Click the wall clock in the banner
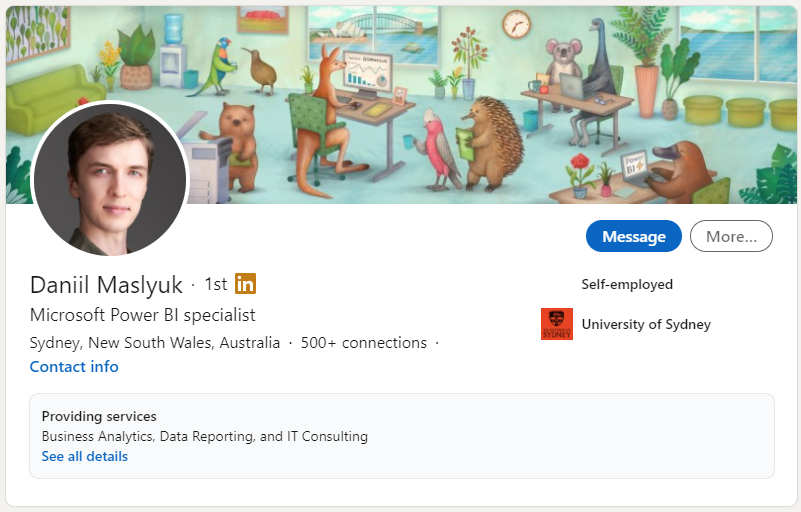This screenshot has width=801, height=512. coord(516,24)
